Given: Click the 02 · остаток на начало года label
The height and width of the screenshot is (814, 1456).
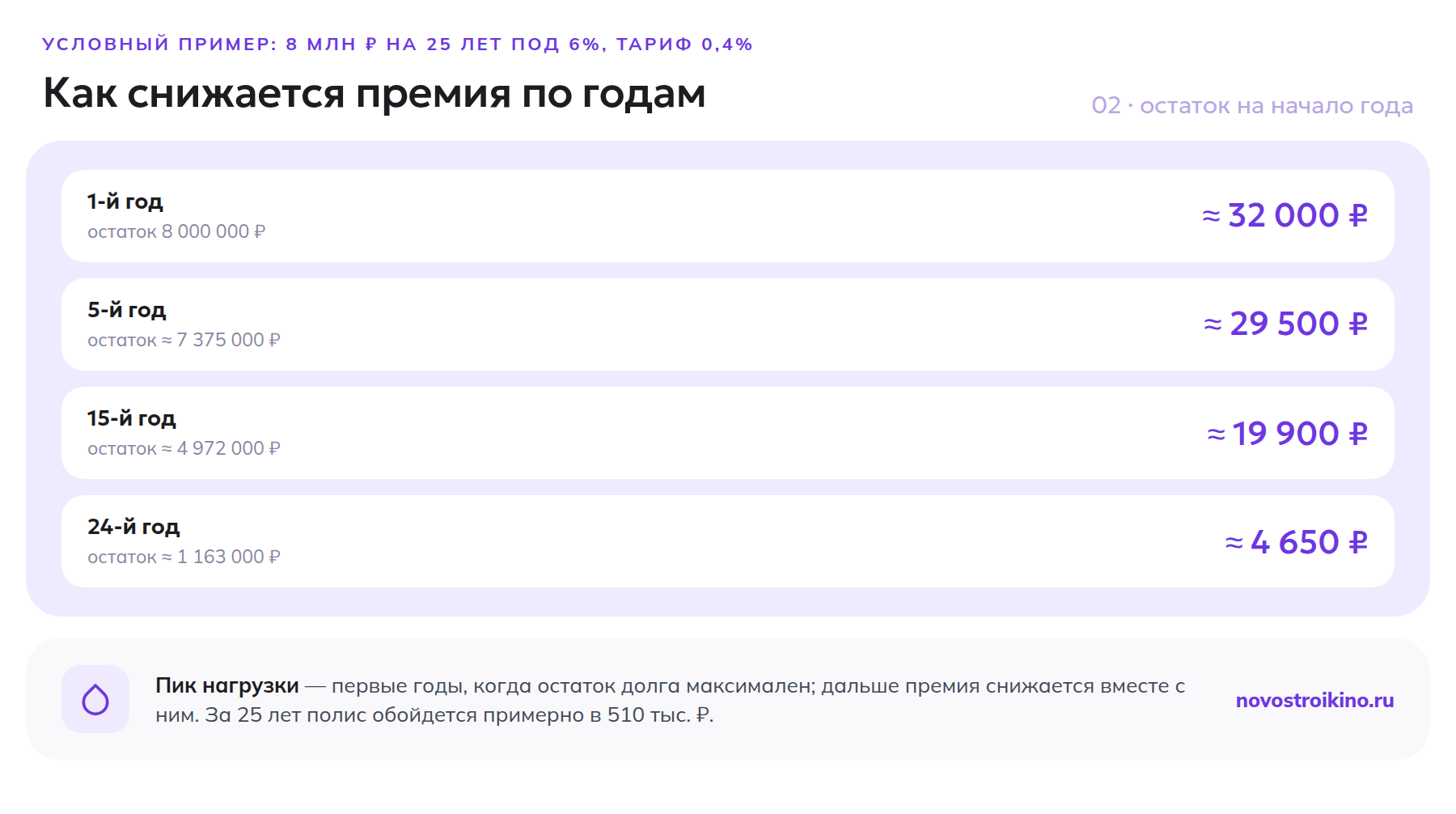Looking at the screenshot, I should click(1252, 106).
